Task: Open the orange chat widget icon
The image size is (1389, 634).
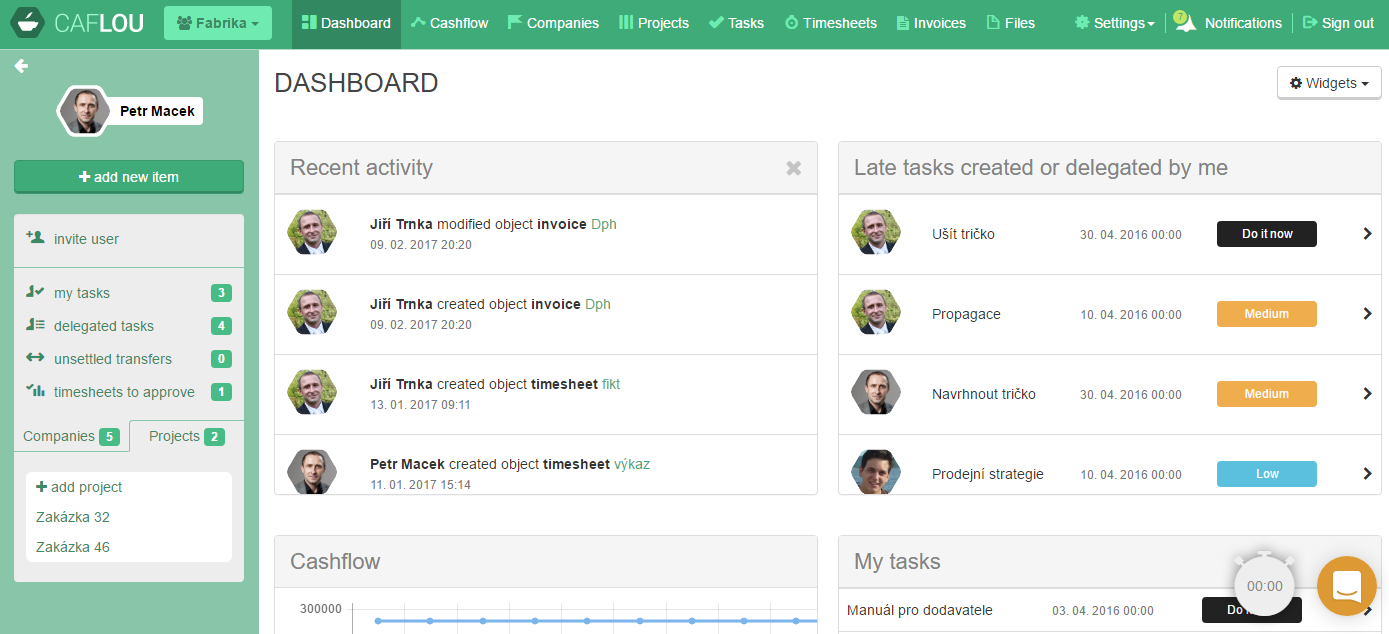Action: tap(1346, 586)
